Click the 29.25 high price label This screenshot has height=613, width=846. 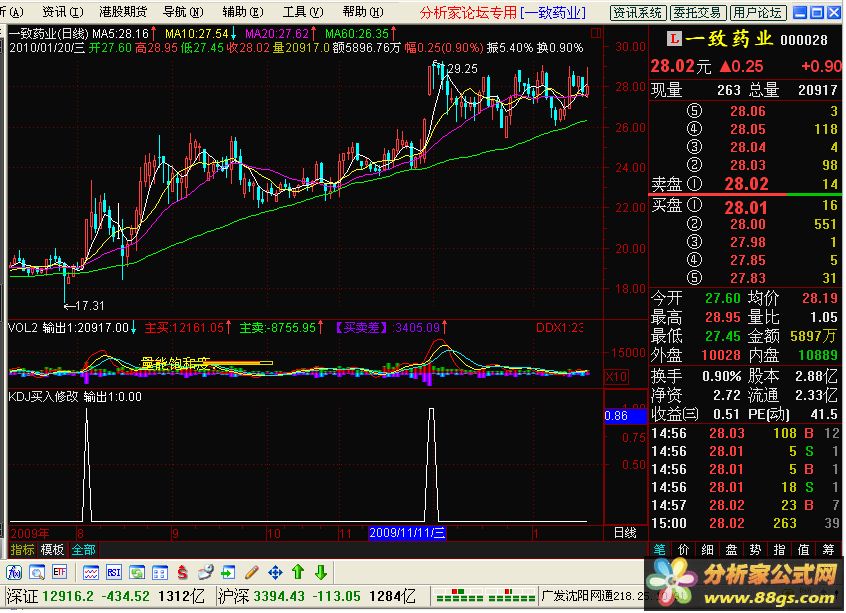[x=463, y=69]
